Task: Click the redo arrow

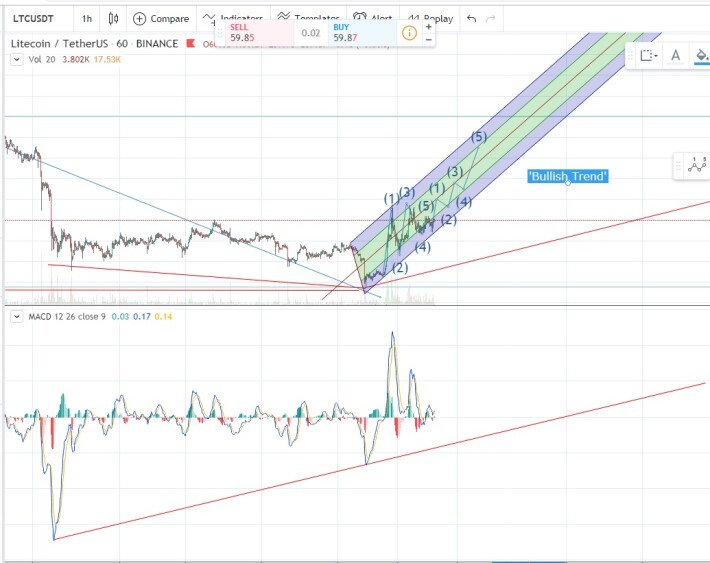Action: coord(490,19)
